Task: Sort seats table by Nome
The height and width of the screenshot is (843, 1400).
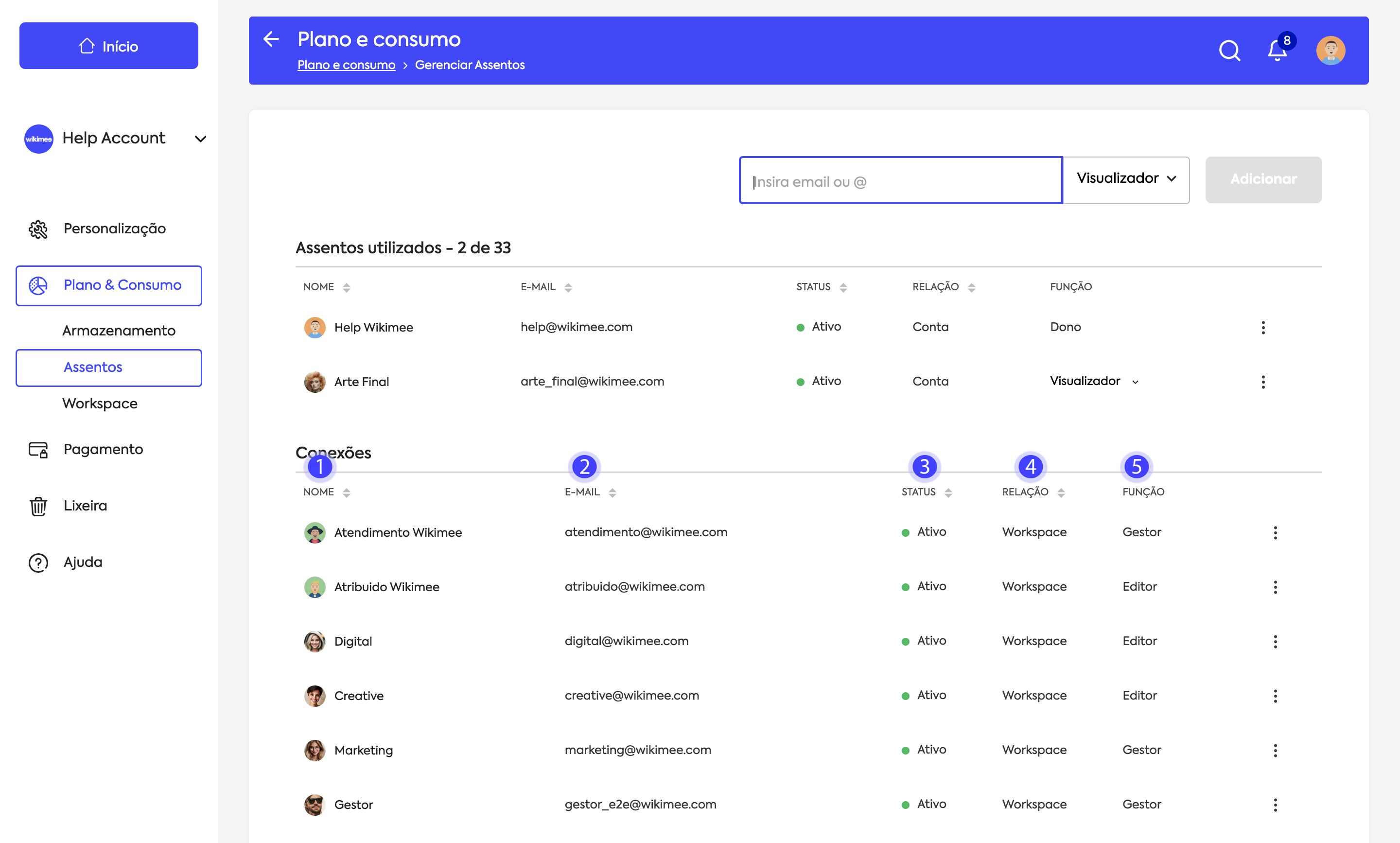Action: point(346,287)
